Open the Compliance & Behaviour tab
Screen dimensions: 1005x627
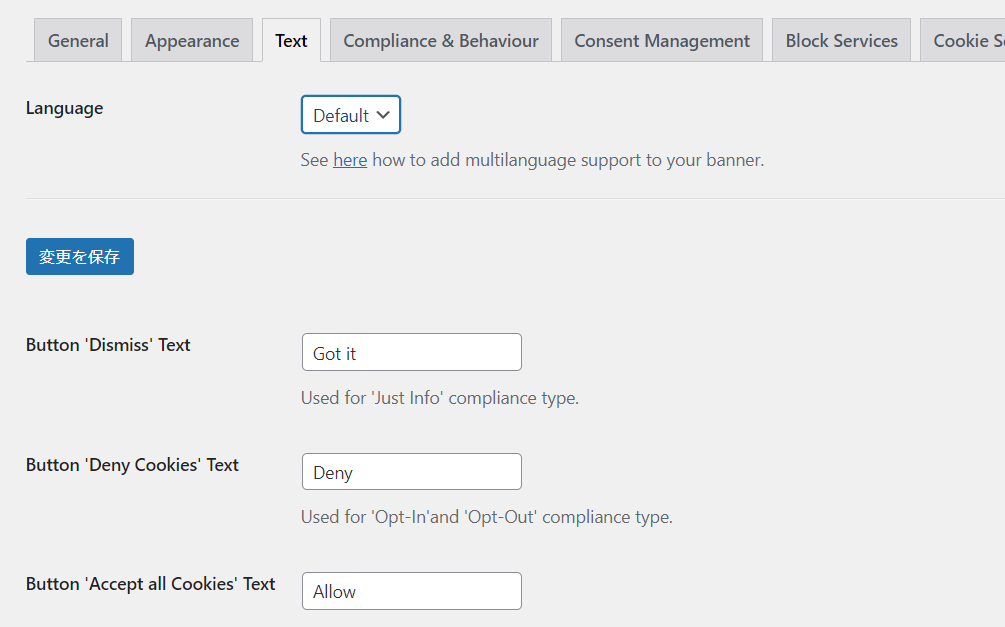(x=440, y=41)
